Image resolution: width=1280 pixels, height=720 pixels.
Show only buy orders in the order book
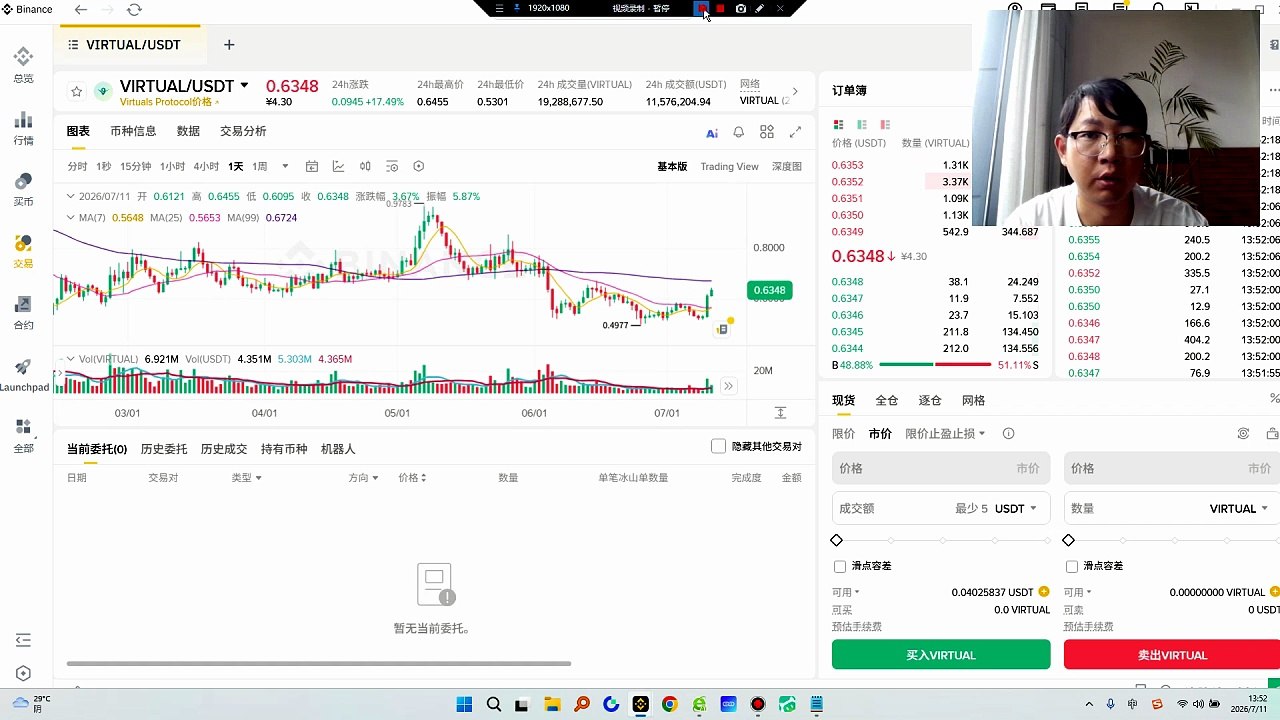[x=862, y=125]
